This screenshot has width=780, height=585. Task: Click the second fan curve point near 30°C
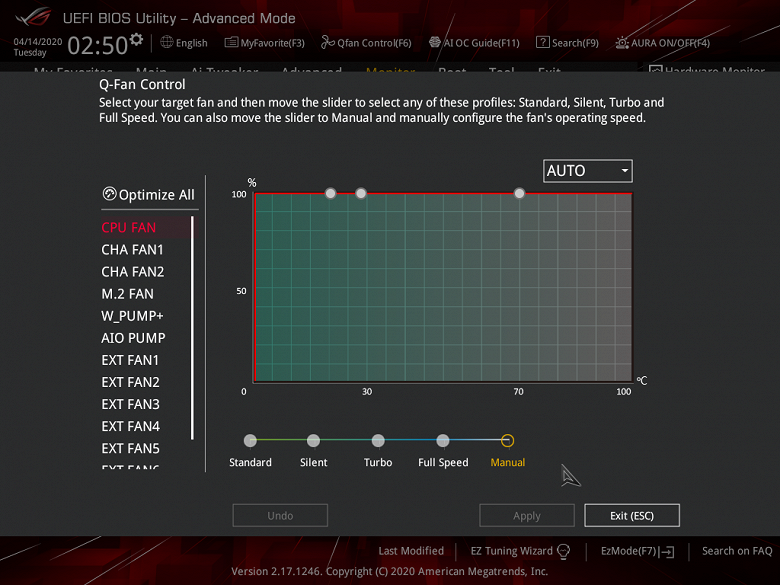(x=361, y=193)
